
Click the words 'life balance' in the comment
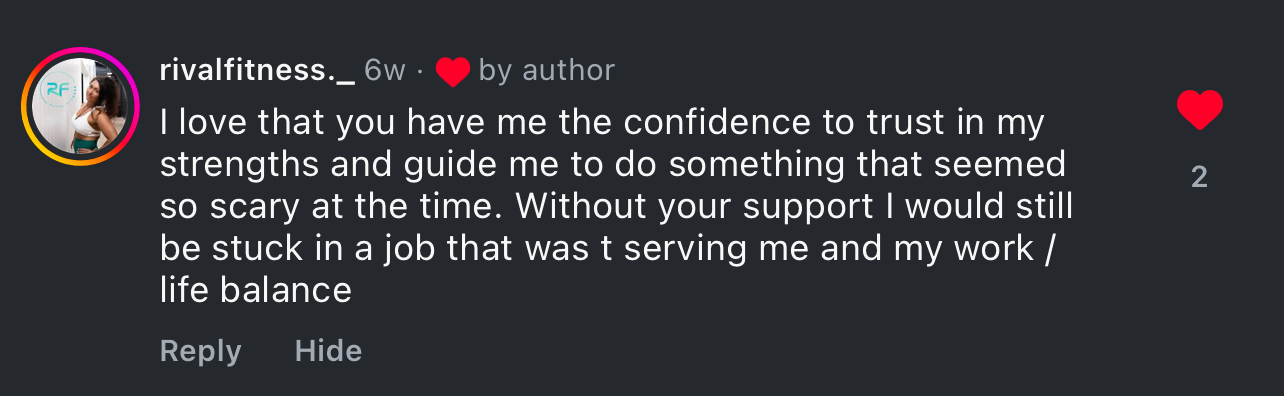click(256, 289)
